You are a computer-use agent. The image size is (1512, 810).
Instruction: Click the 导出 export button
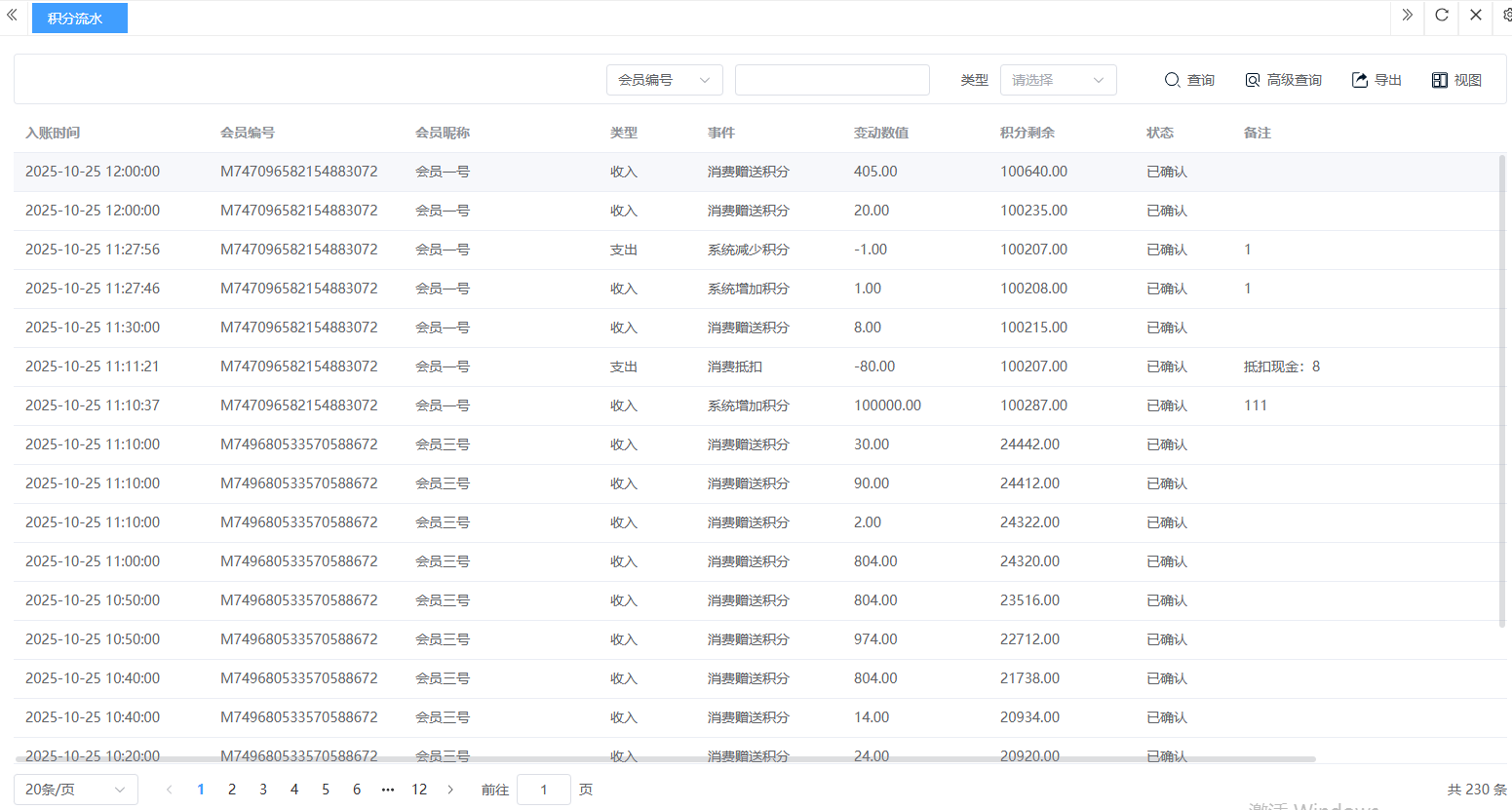click(x=1376, y=80)
